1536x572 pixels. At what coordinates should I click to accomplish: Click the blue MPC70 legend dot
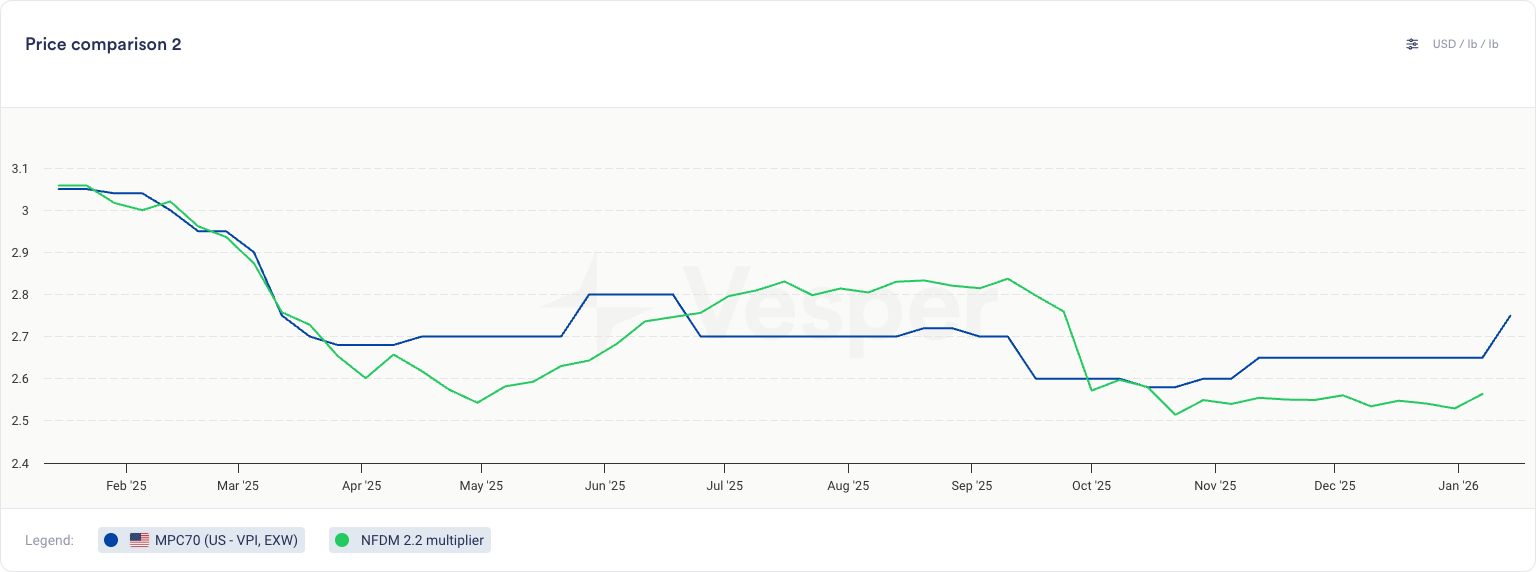tap(111, 540)
